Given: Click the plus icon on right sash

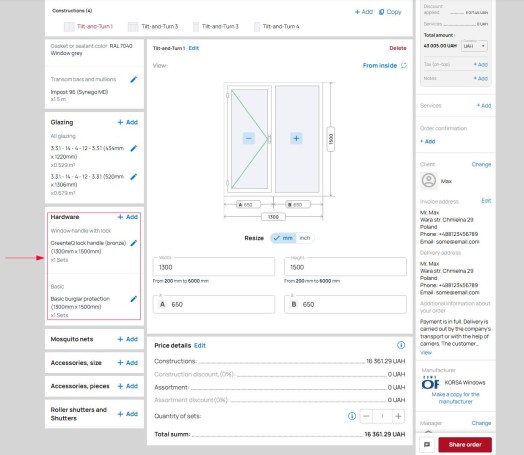Looking at the screenshot, I should [296, 138].
